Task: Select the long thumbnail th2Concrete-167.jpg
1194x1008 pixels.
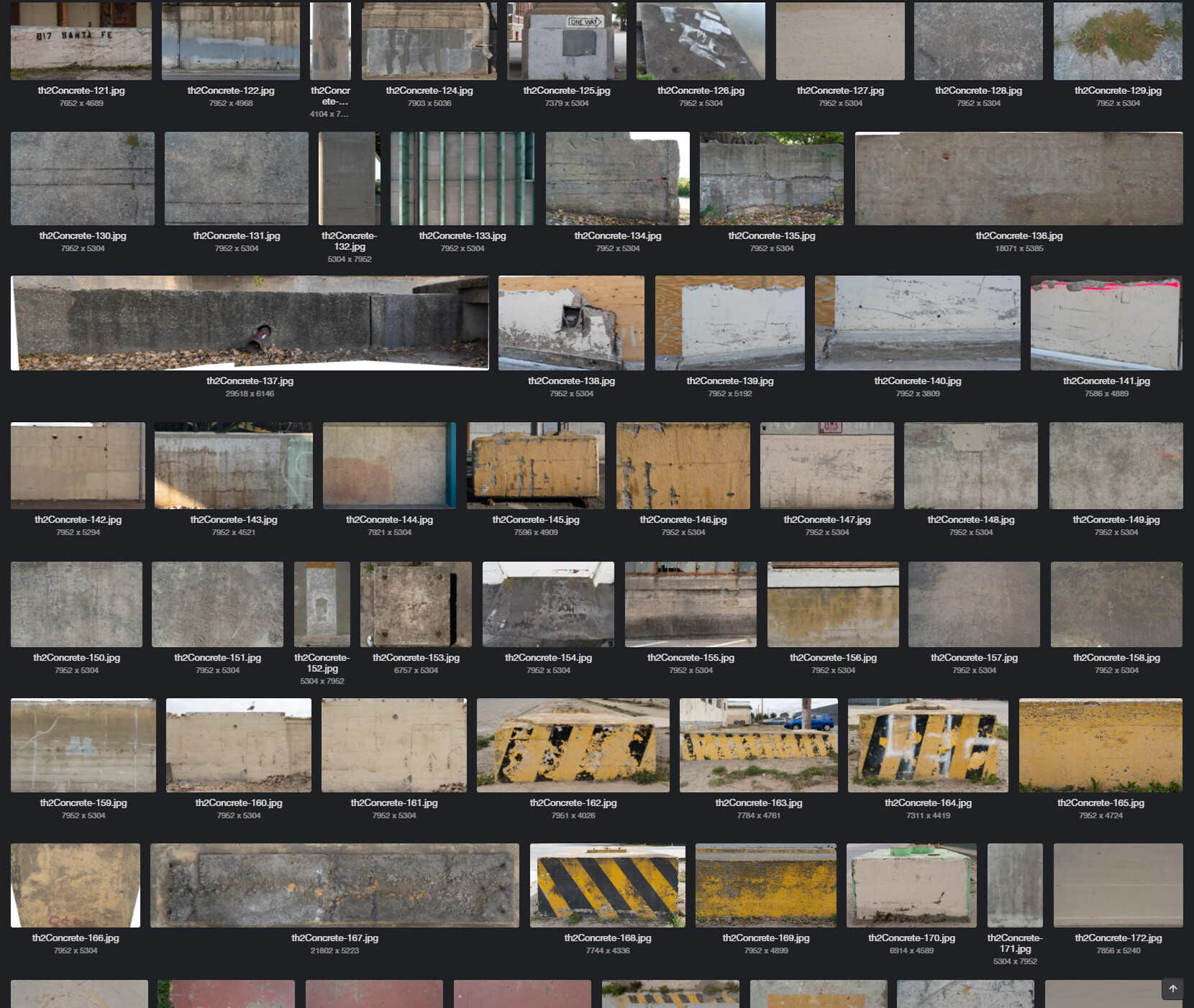Action: point(334,885)
